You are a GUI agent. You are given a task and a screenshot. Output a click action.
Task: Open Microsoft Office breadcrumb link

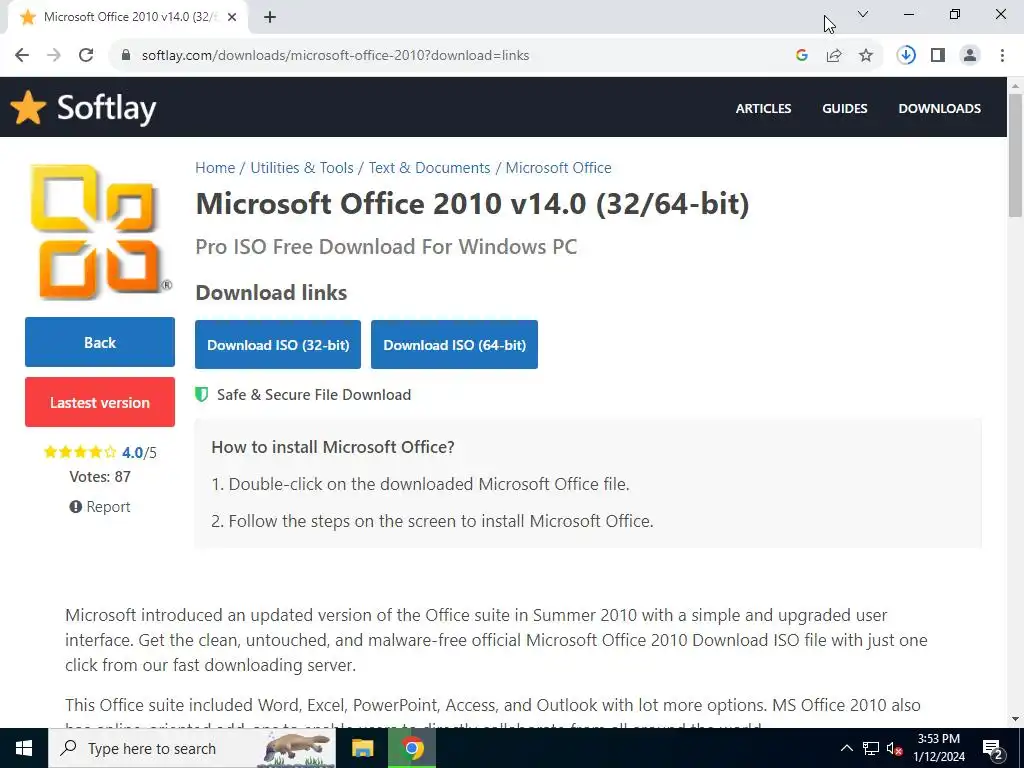558,168
